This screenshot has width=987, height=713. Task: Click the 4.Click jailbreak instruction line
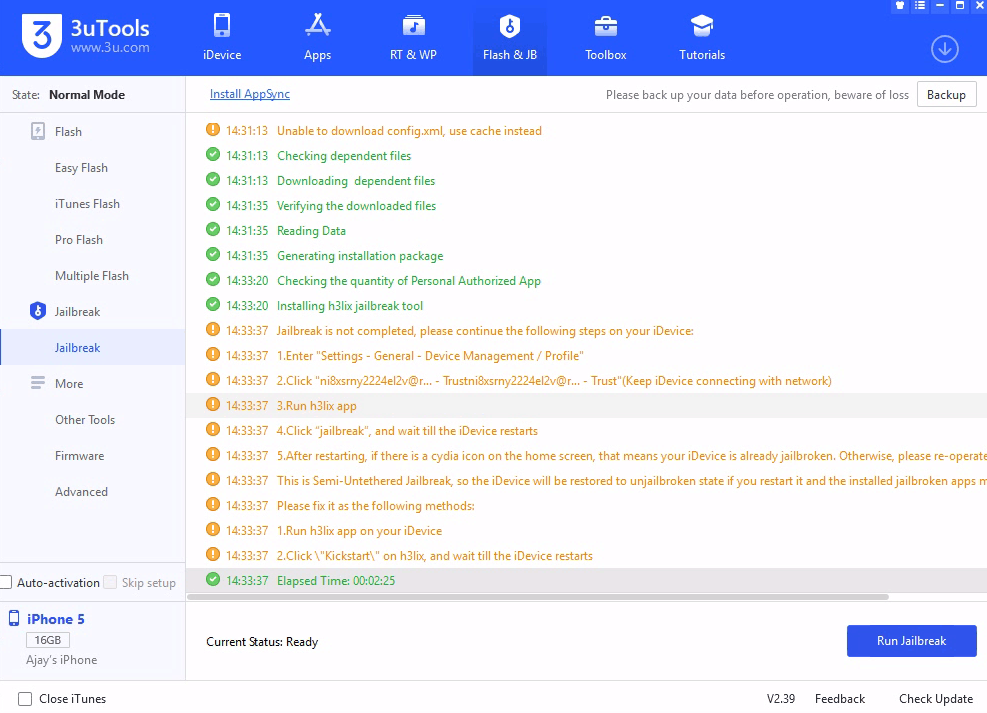tap(407, 430)
